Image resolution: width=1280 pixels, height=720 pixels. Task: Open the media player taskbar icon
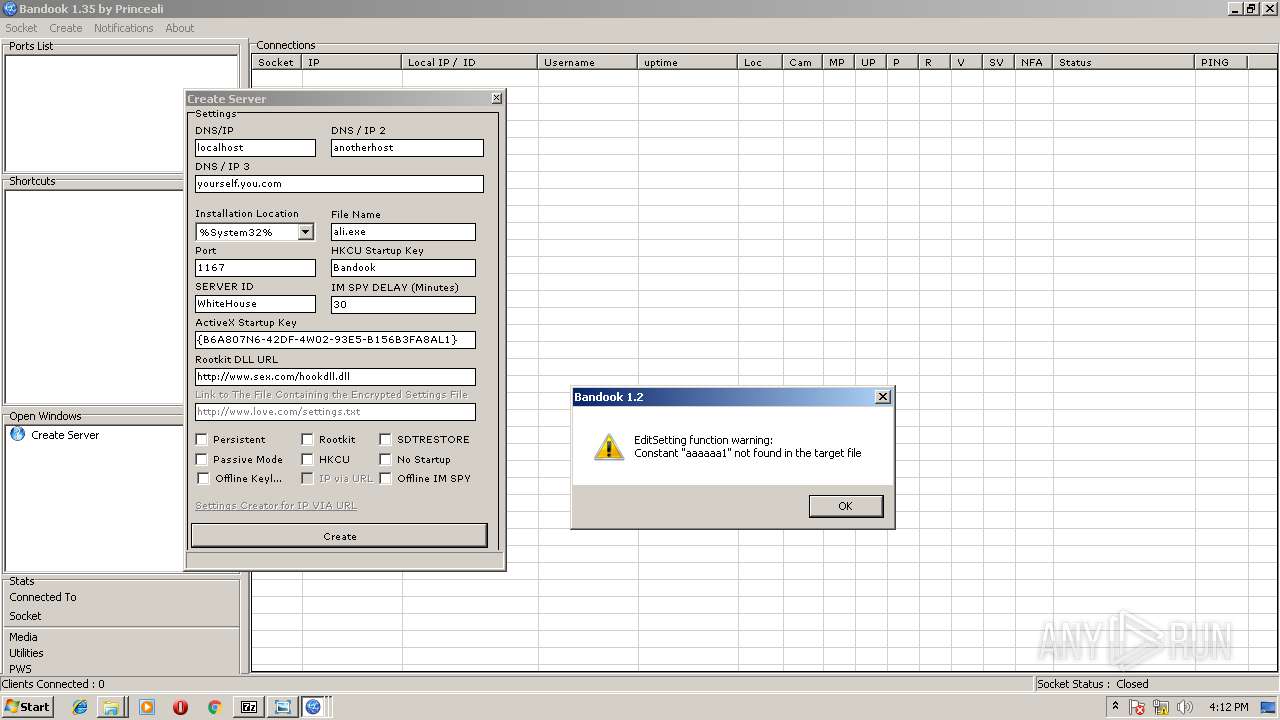[147, 707]
